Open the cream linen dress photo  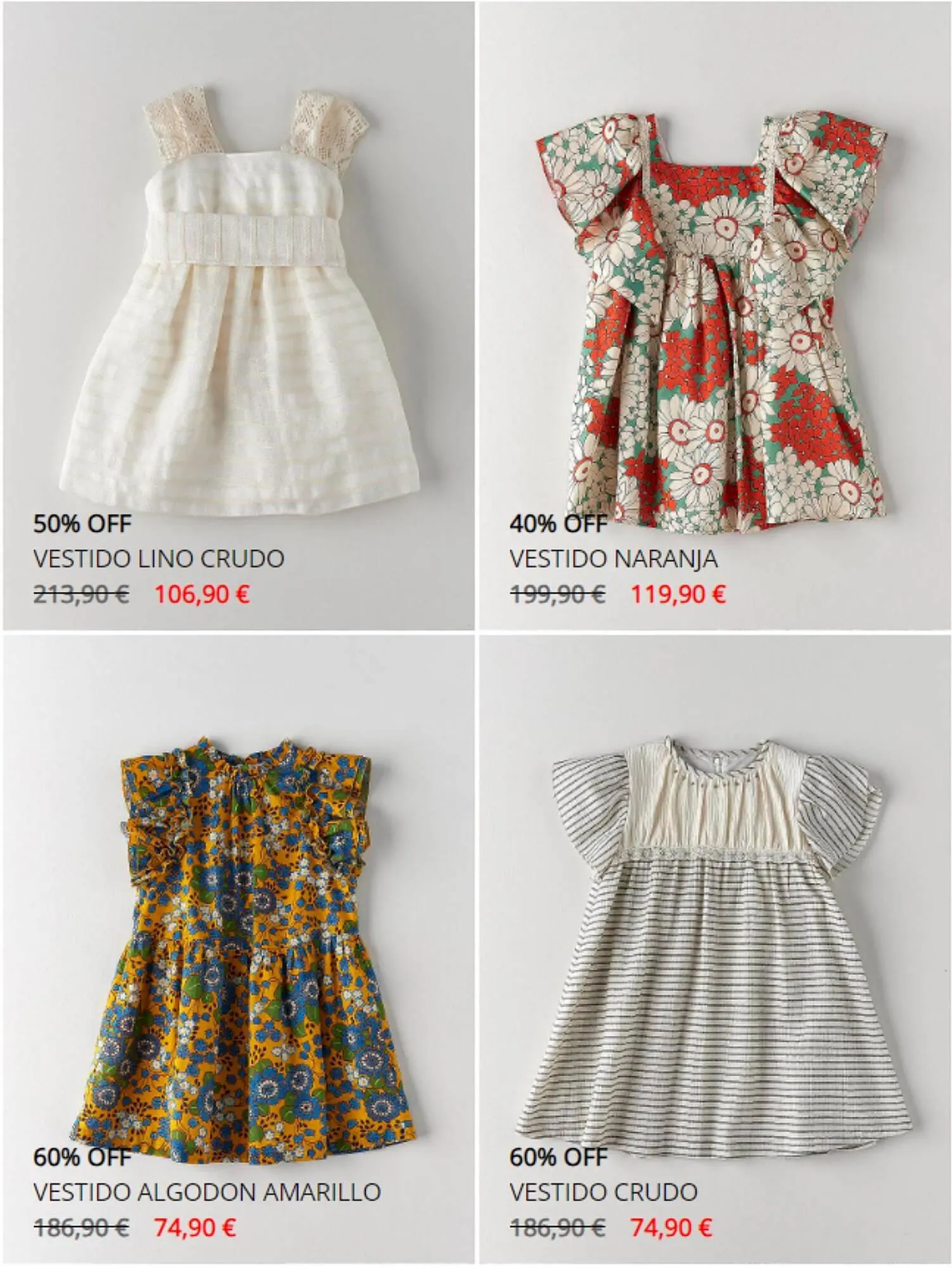[x=238, y=298]
